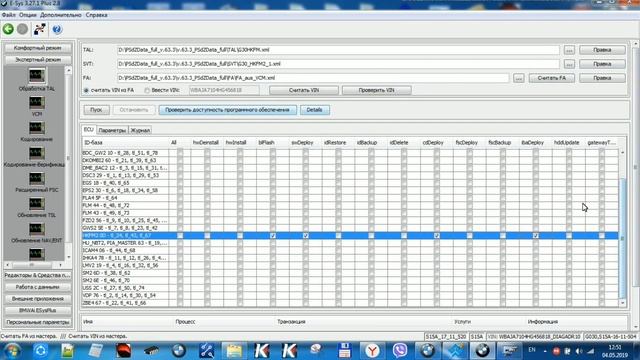The image size is (640, 360).
Task: Open the VCM module icon
Action: pos(37,102)
